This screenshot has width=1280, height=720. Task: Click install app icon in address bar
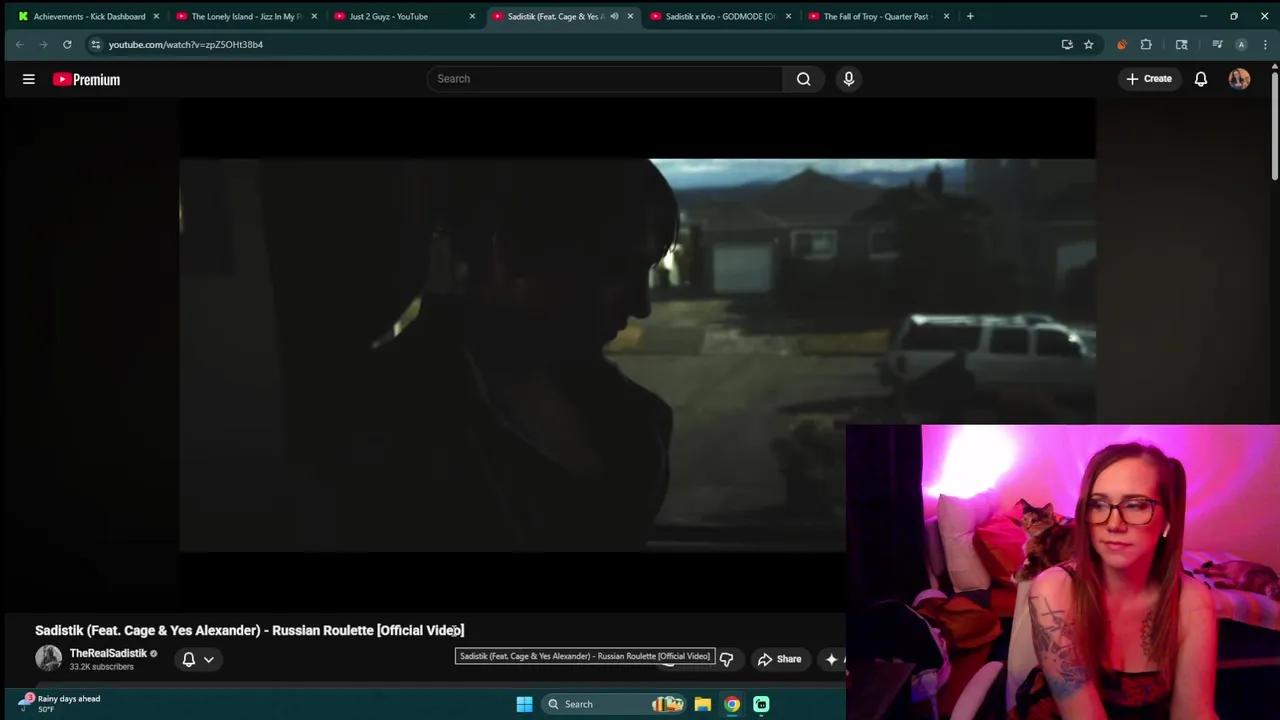[1067, 44]
